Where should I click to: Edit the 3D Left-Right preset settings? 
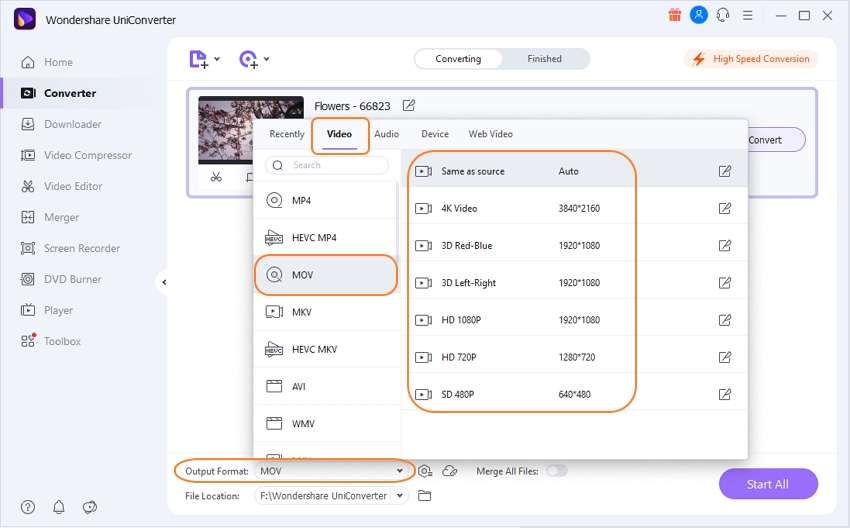[x=725, y=282]
